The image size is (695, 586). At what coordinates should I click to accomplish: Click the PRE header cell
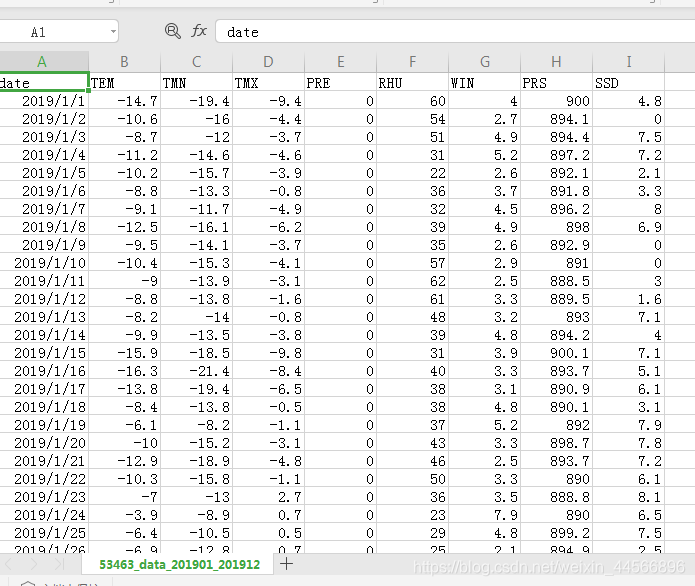point(340,82)
